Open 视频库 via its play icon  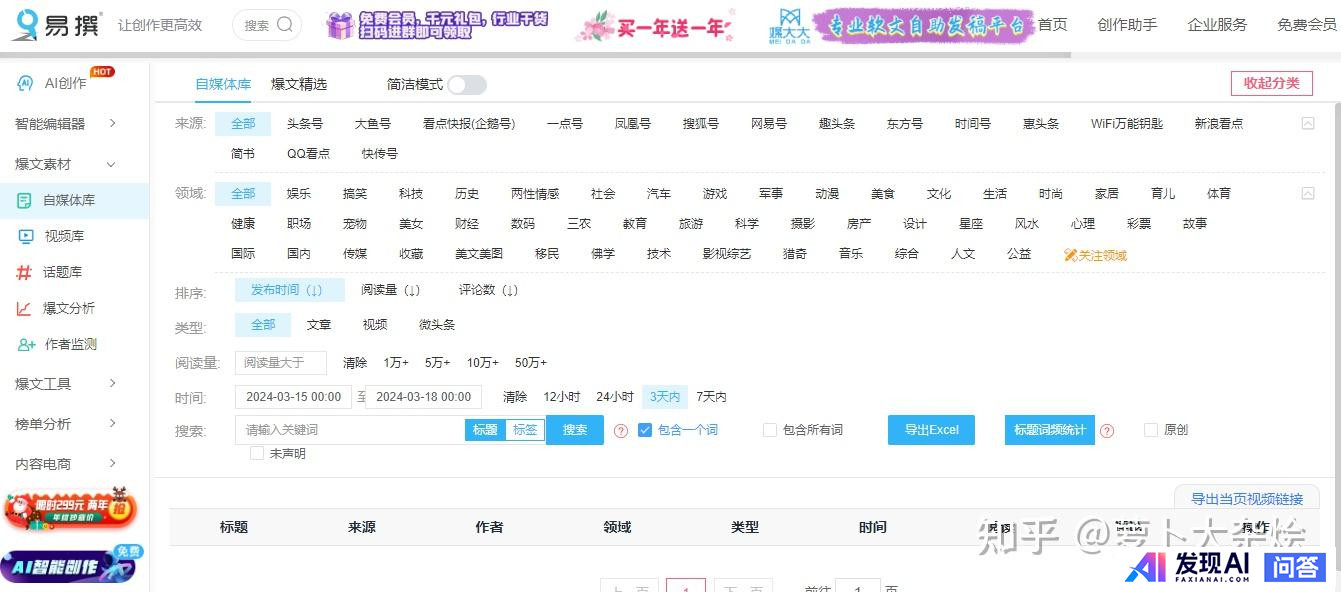coord(26,236)
